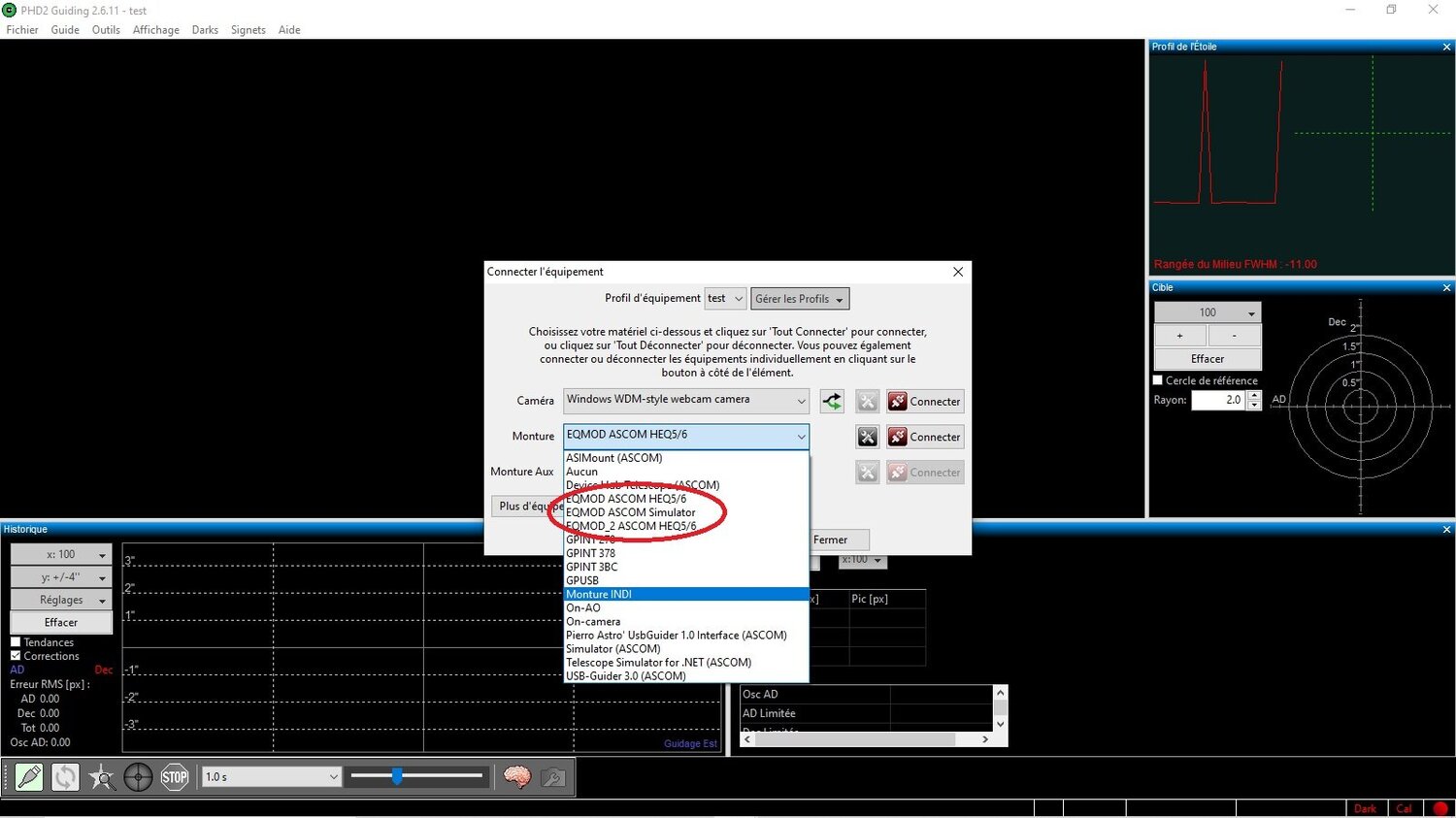1456x818 pixels.
Task: Increase Rayon value with the up arrow
Action: click(x=1254, y=395)
